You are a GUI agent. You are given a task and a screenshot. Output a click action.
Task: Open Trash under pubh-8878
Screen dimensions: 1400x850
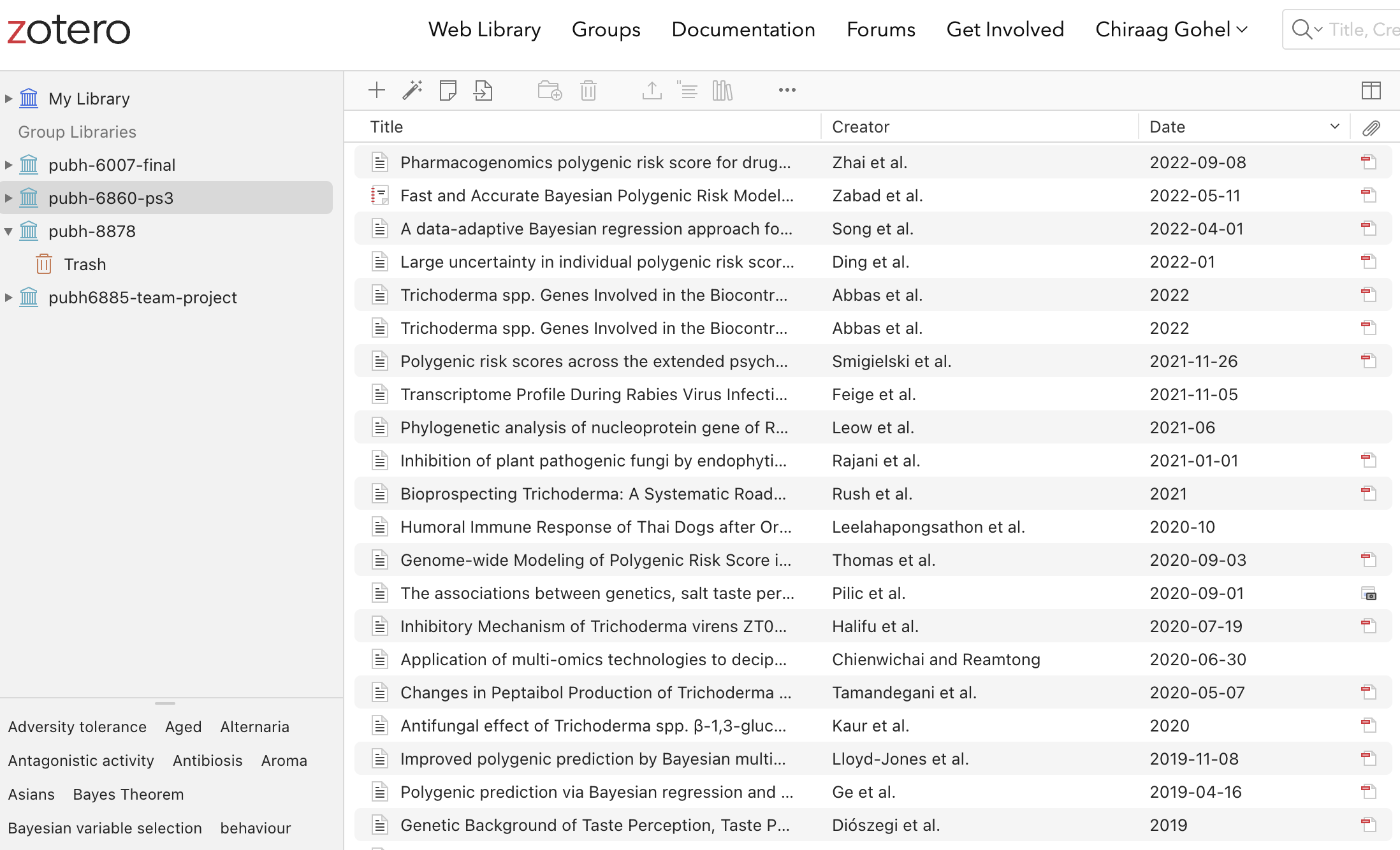[85, 264]
